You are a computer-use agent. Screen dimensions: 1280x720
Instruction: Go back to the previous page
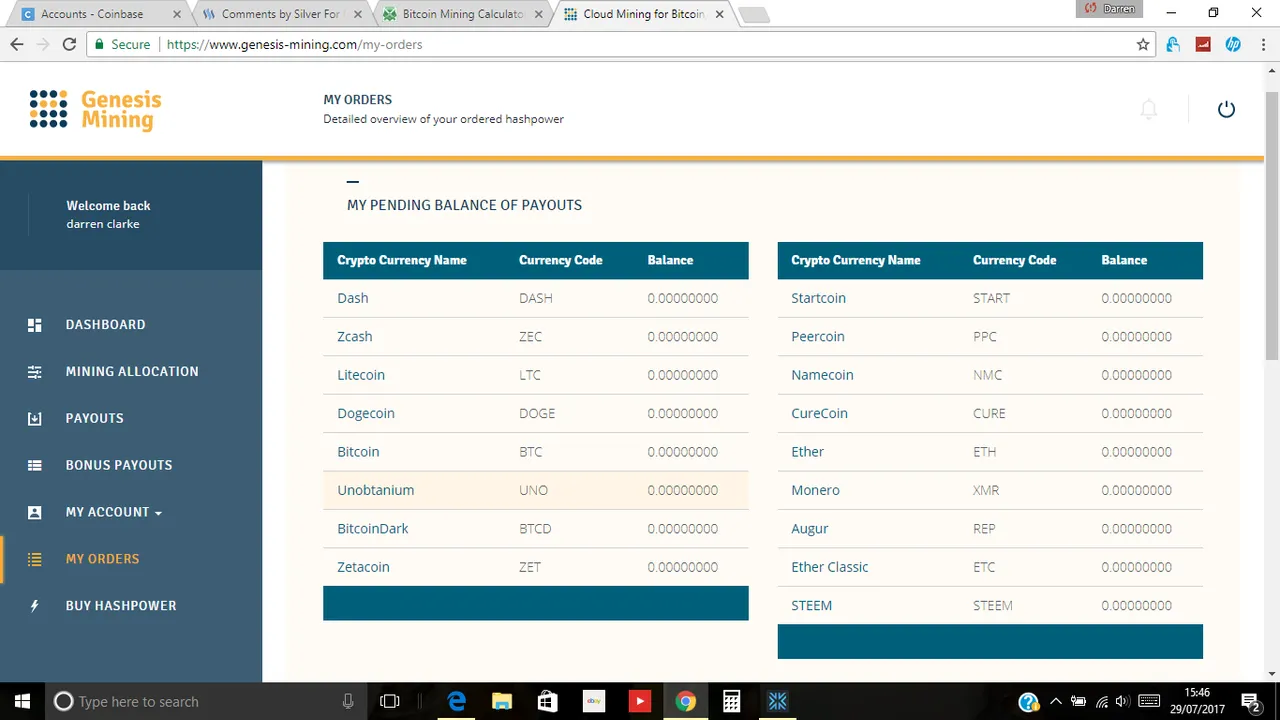(17, 44)
